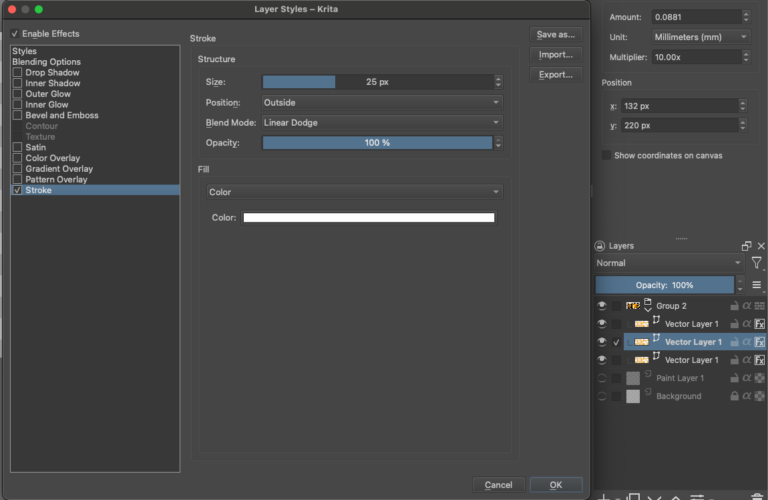768x500 pixels.
Task: Click the delete layer trash icon
Action: tap(755, 496)
